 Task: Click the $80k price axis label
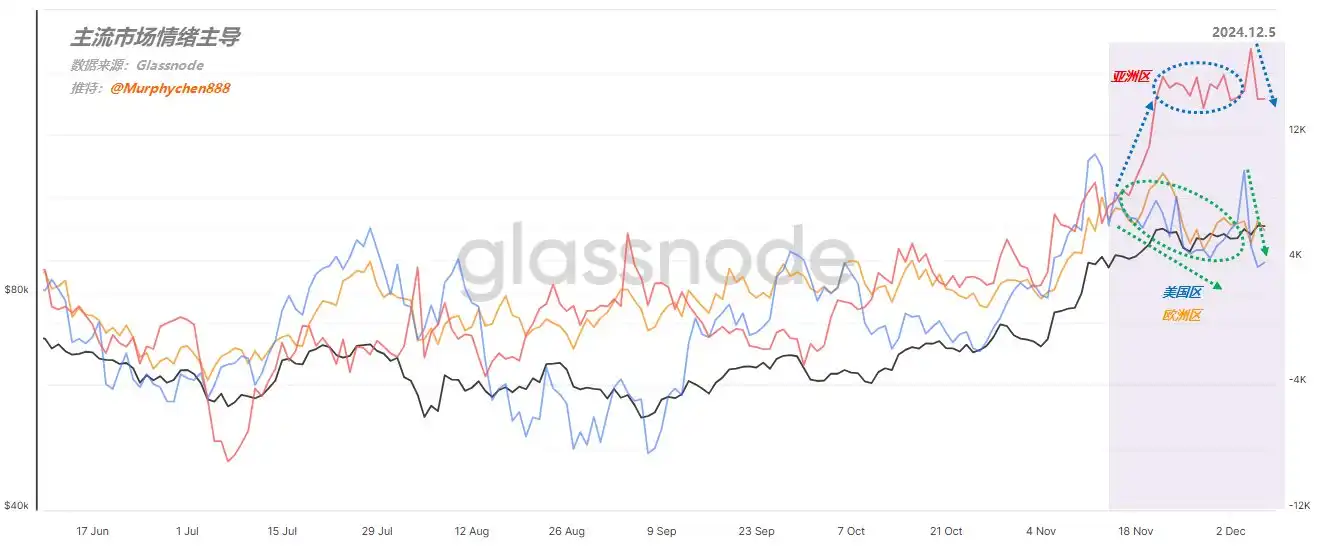(x=17, y=290)
